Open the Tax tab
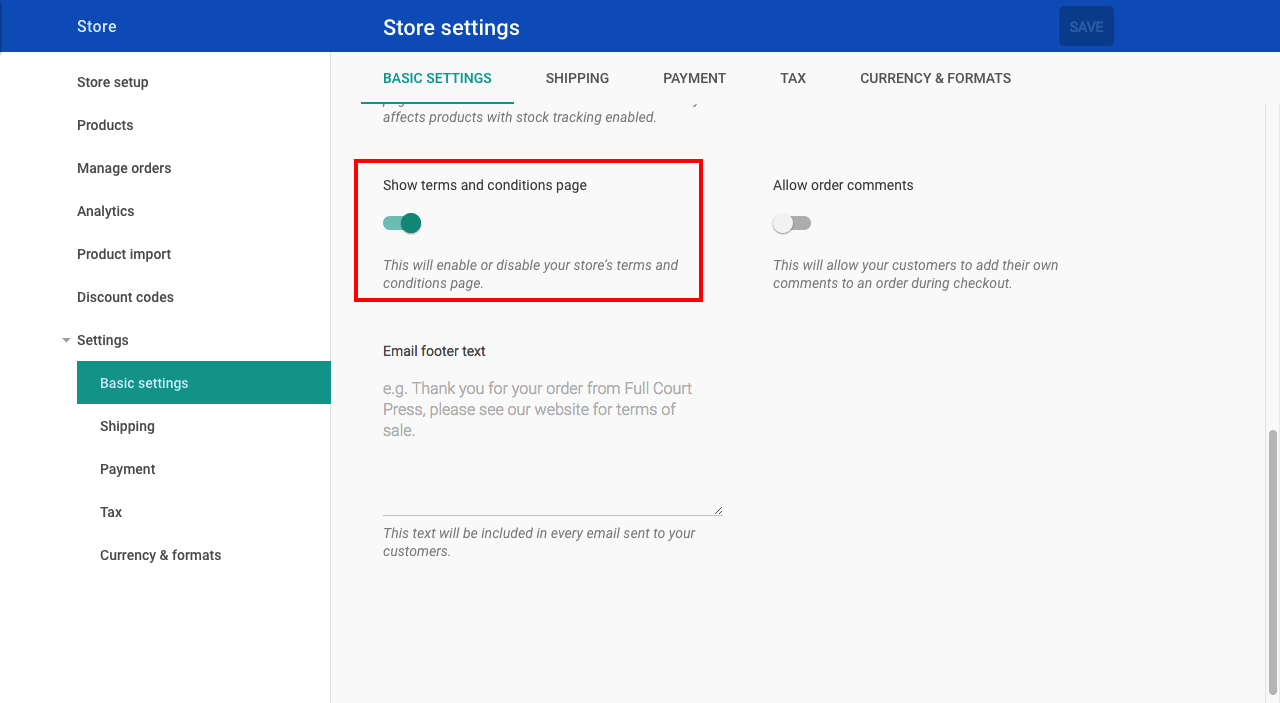The image size is (1280, 703). [x=793, y=78]
